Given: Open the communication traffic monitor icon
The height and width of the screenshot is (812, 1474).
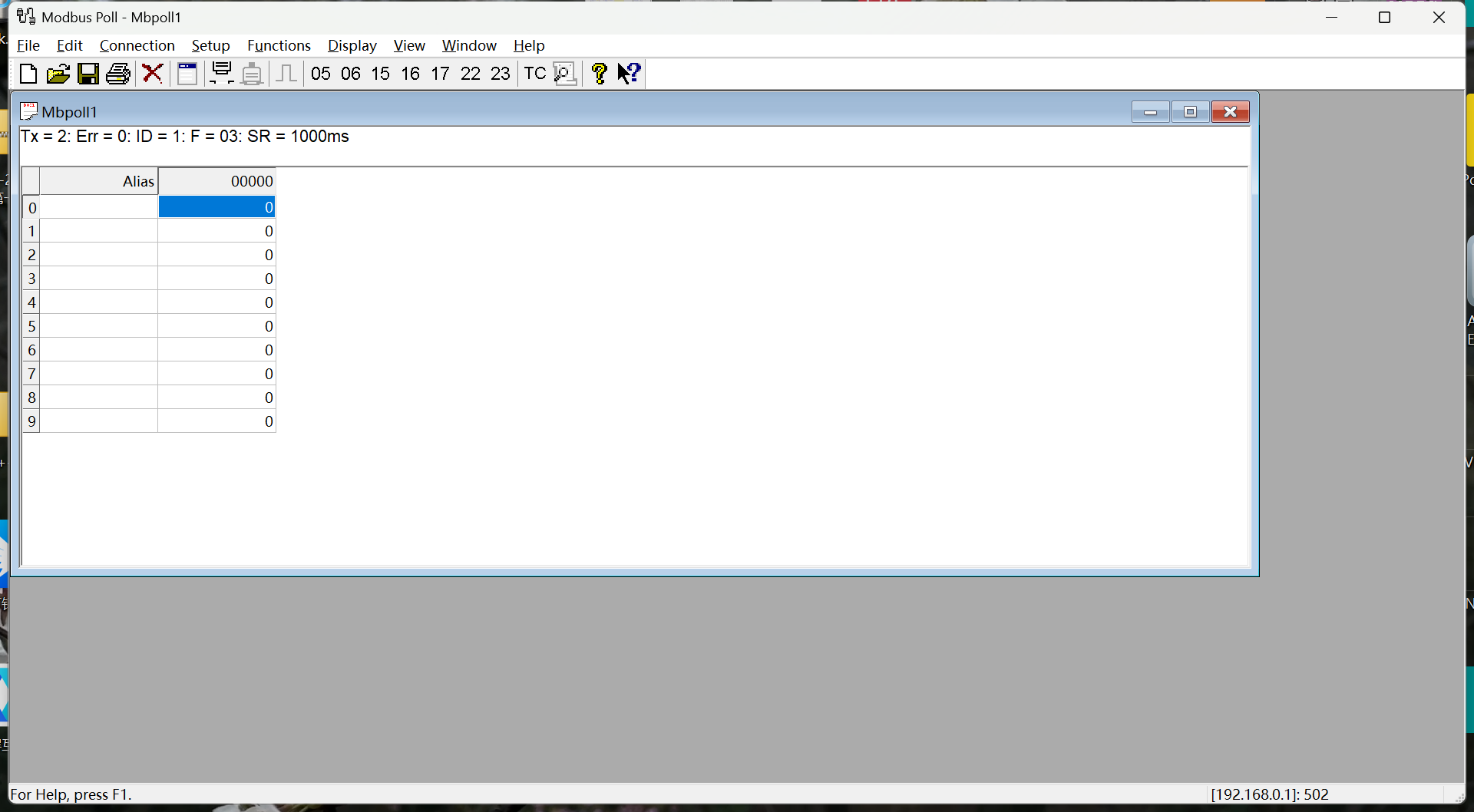Looking at the screenshot, I should click(x=565, y=74).
